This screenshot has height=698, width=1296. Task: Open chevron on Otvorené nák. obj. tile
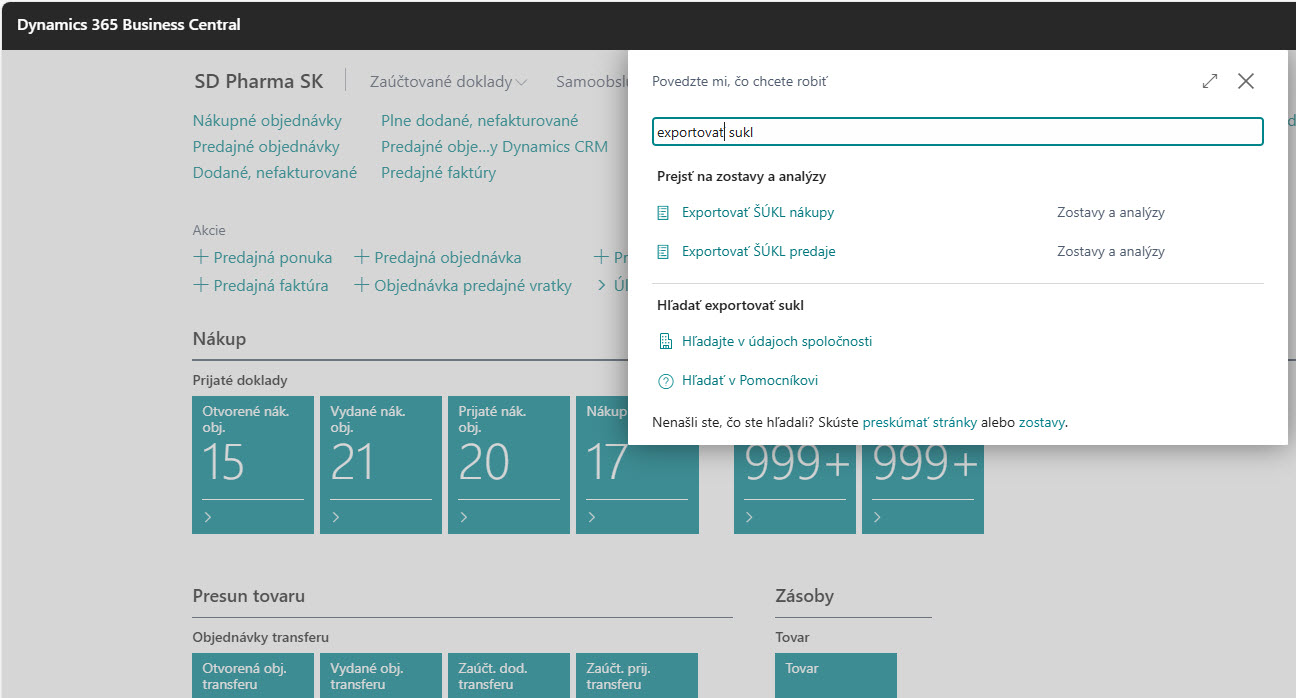[x=208, y=518]
